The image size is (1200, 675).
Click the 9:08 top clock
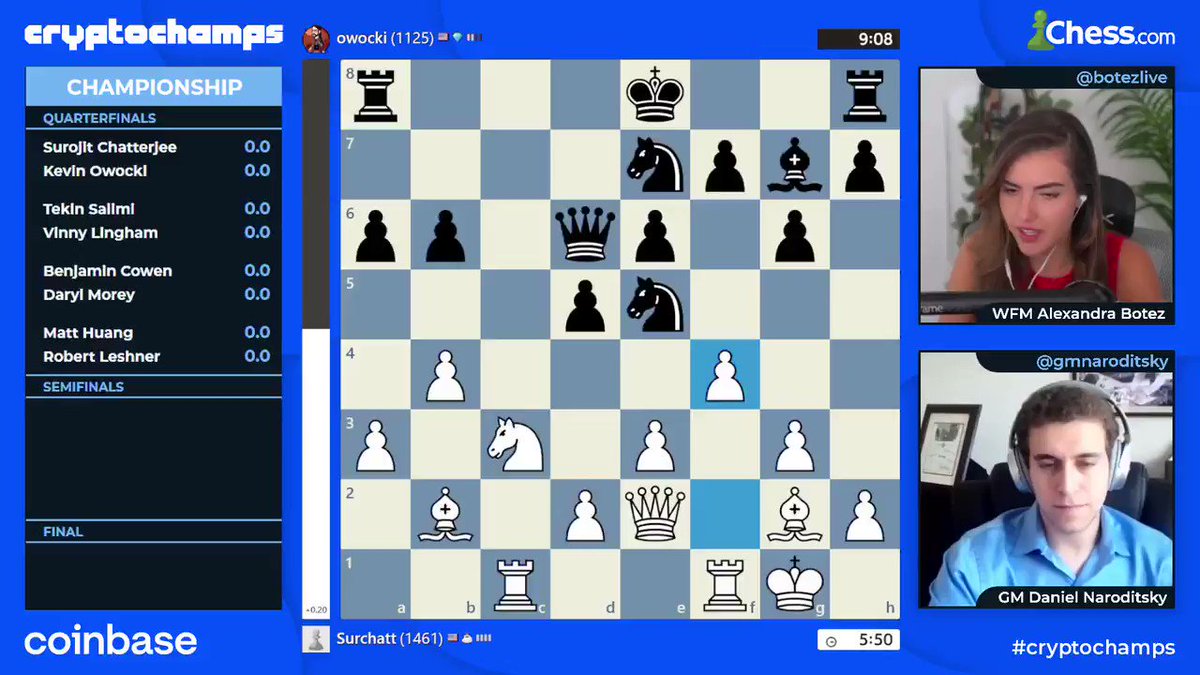point(858,39)
